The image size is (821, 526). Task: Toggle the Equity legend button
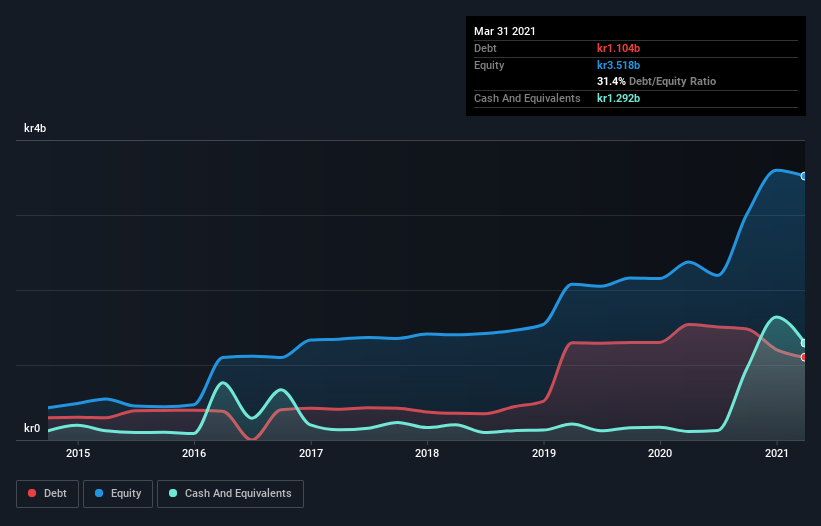pos(118,494)
